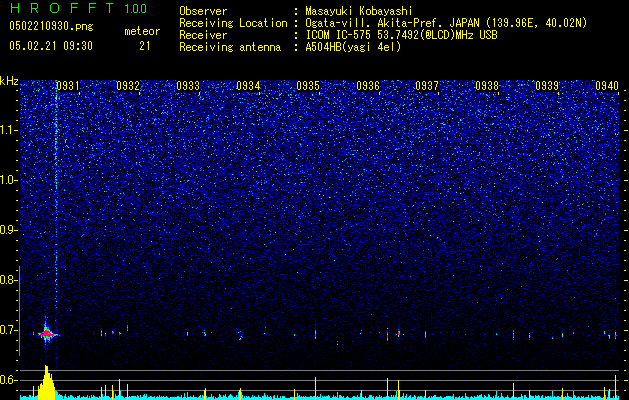Click the ICOM IC-575 receiver text
Screen dimensions: 629x400
coord(401,35)
